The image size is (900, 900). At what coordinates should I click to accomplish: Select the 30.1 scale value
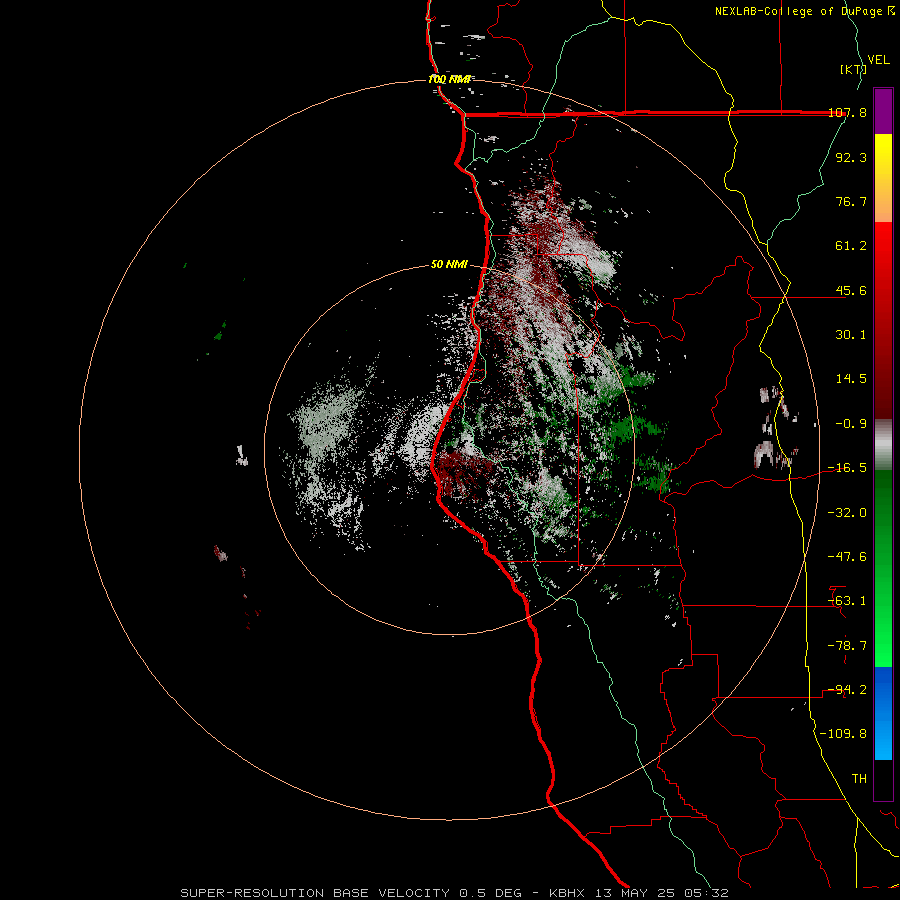click(851, 335)
